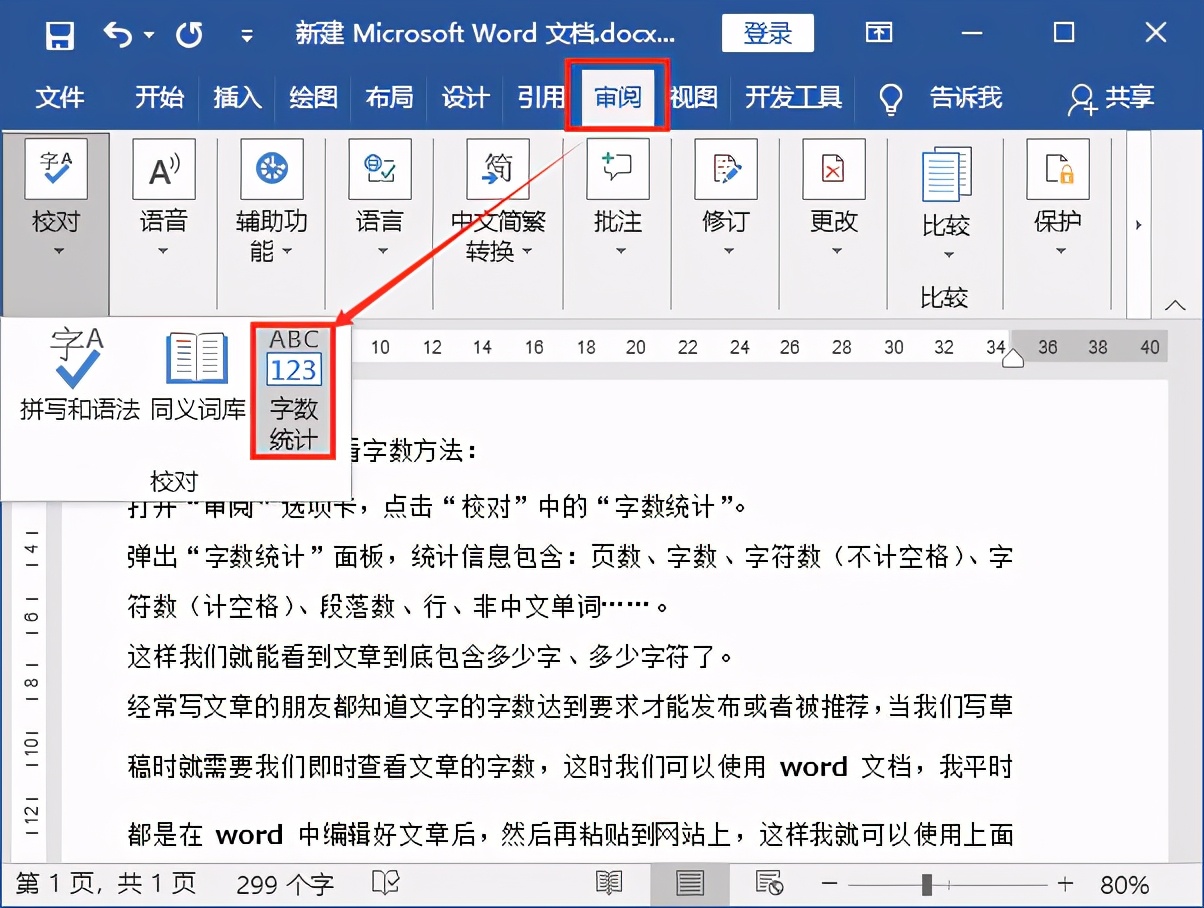Switch to the 绘图 tab
The width and height of the screenshot is (1204, 908).
coord(313,98)
